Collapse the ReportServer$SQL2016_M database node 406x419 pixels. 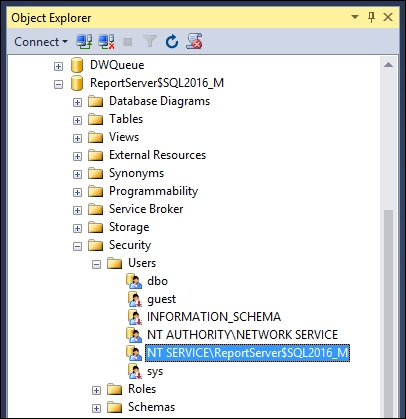[58, 84]
